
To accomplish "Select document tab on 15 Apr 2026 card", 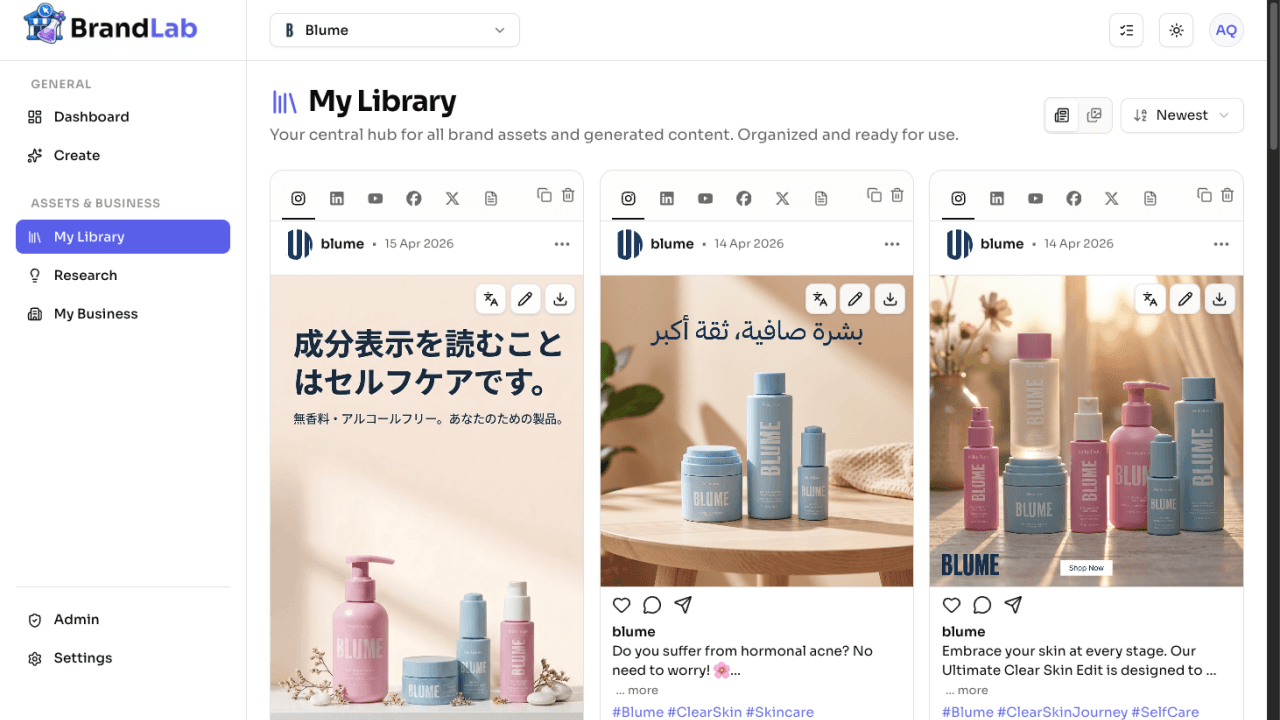I will [x=491, y=198].
